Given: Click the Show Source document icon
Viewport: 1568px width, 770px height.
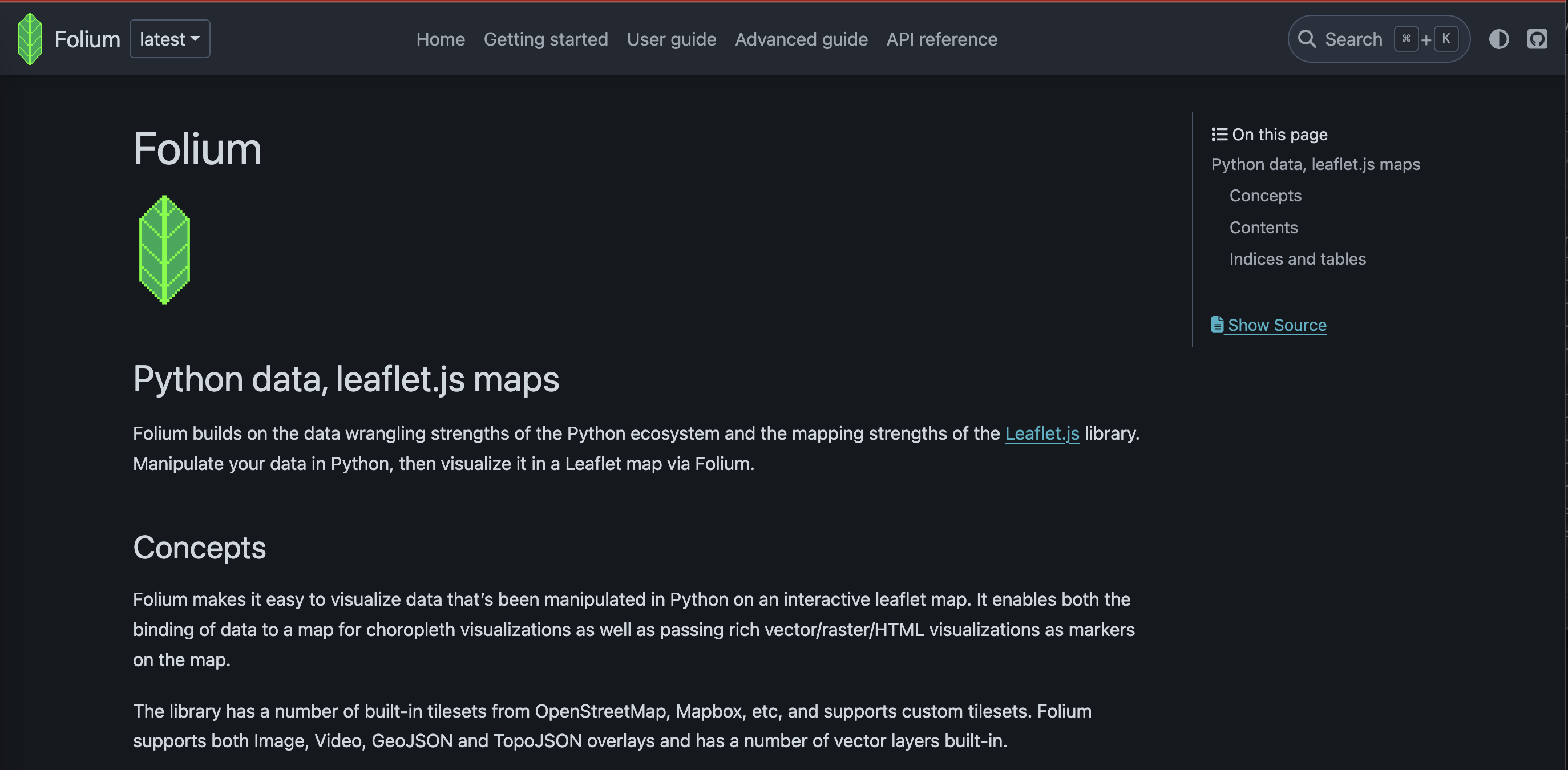Looking at the screenshot, I should point(1217,325).
